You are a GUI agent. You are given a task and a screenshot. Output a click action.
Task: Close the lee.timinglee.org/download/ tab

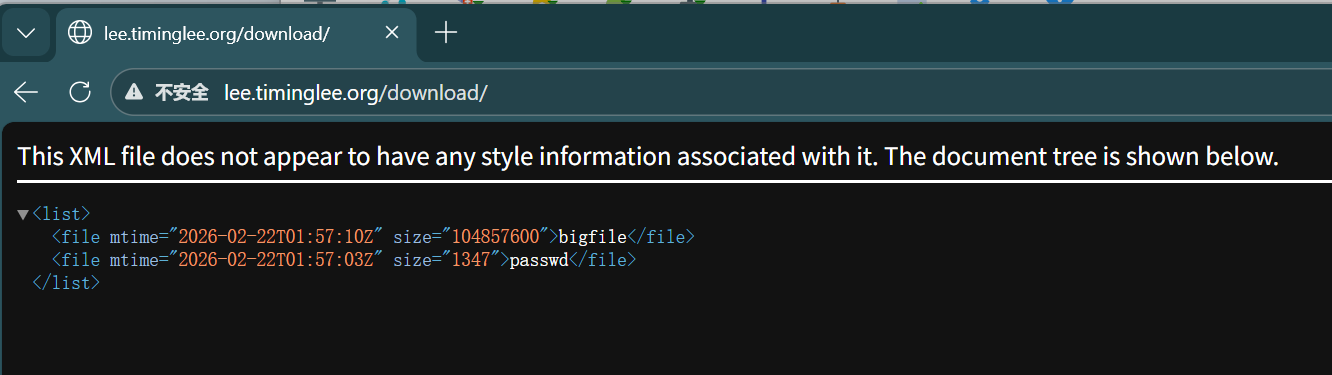391,33
